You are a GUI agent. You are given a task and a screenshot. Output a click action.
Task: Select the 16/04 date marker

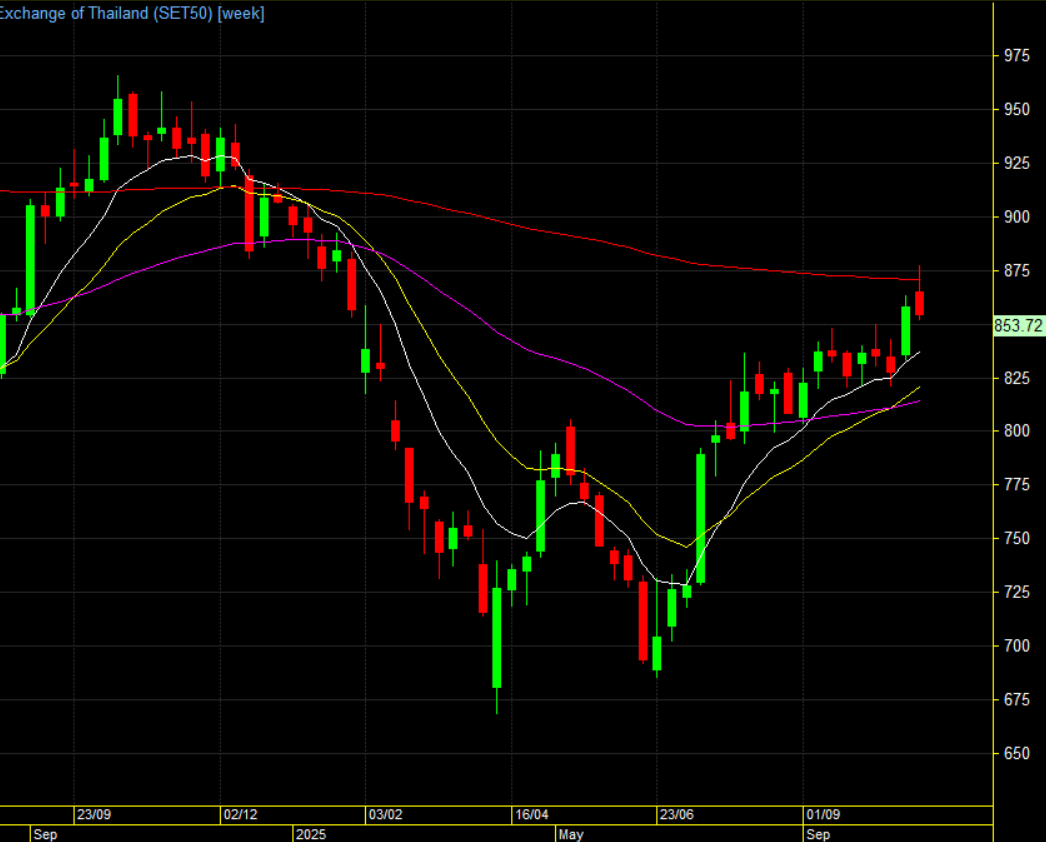pyautogui.click(x=532, y=815)
